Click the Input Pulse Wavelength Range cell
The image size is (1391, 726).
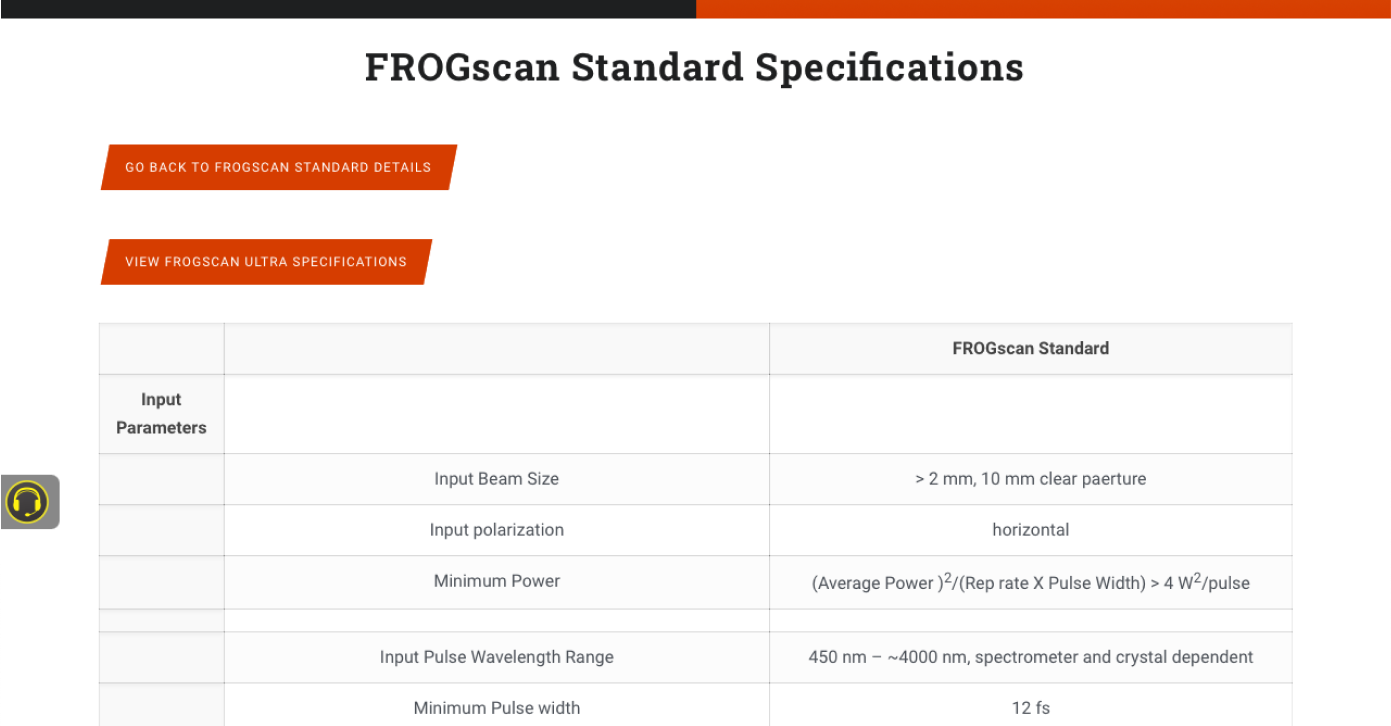(x=496, y=657)
